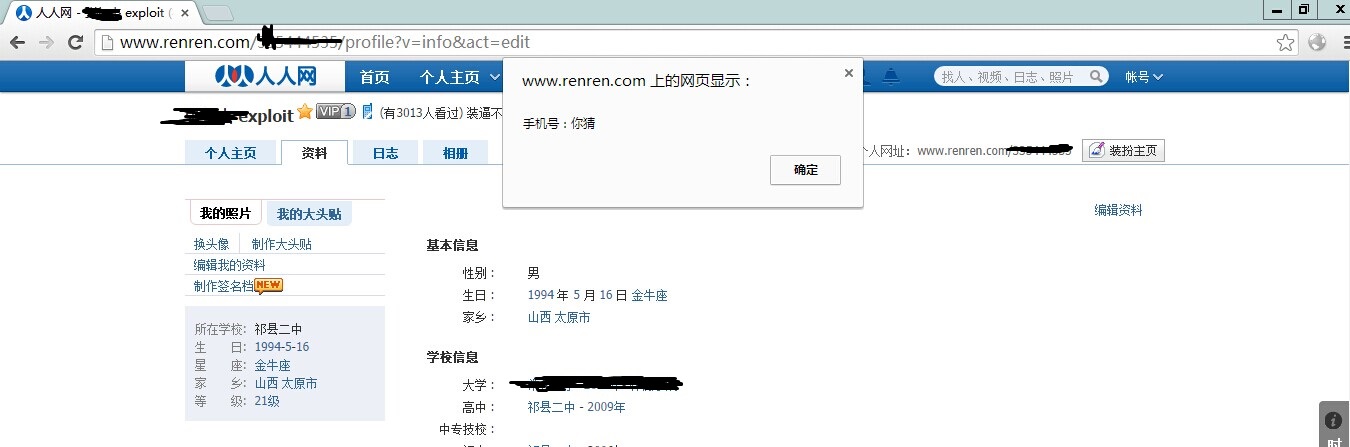Open the 日志 tab

coord(385,153)
